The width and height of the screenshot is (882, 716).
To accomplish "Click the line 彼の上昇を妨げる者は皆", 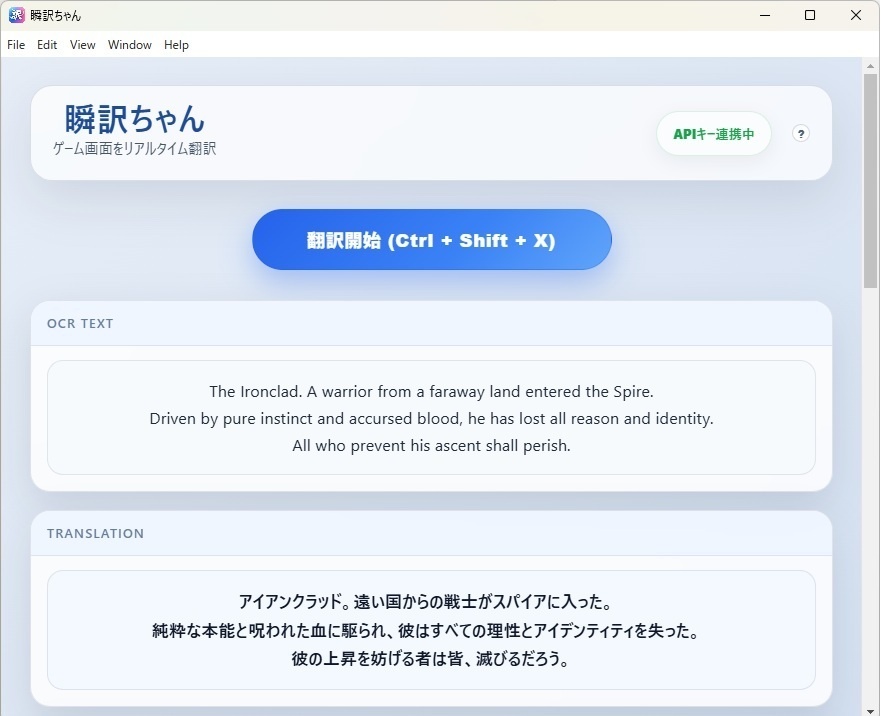I will pos(431,658).
